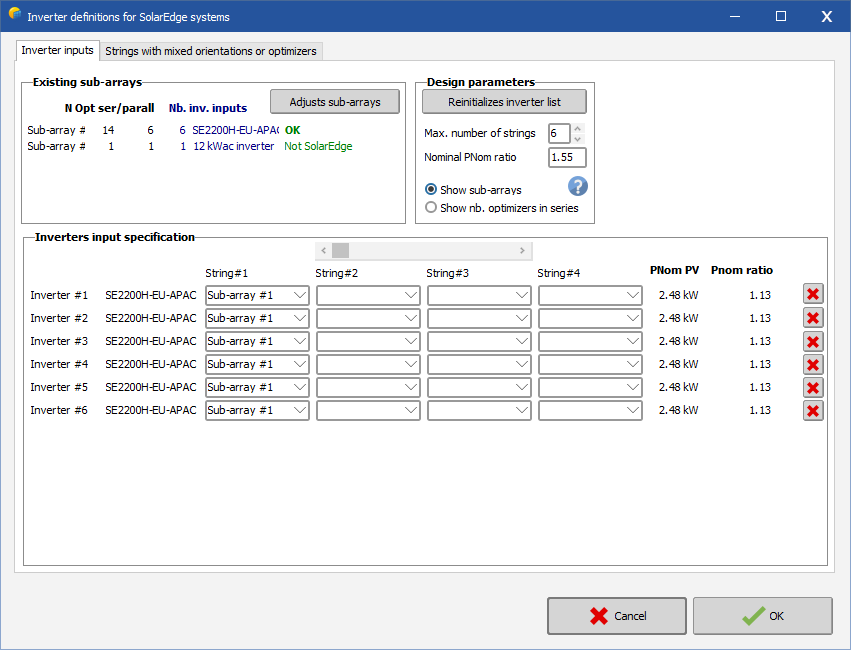Select Show sub-arrays radio button

pos(431,189)
